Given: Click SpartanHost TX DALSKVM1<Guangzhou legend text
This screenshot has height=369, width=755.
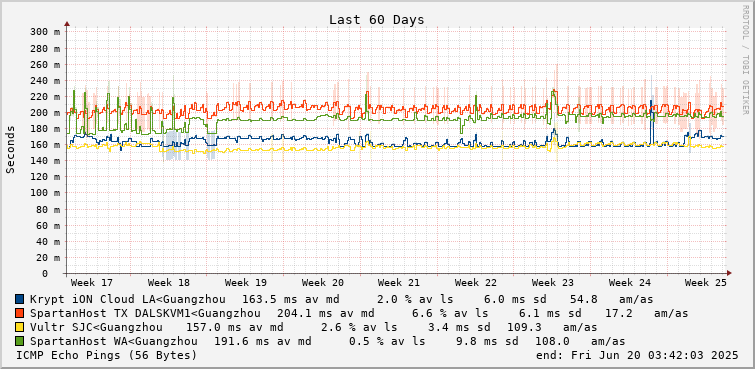Looking at the screenshot, I should (x=145, y=313).
